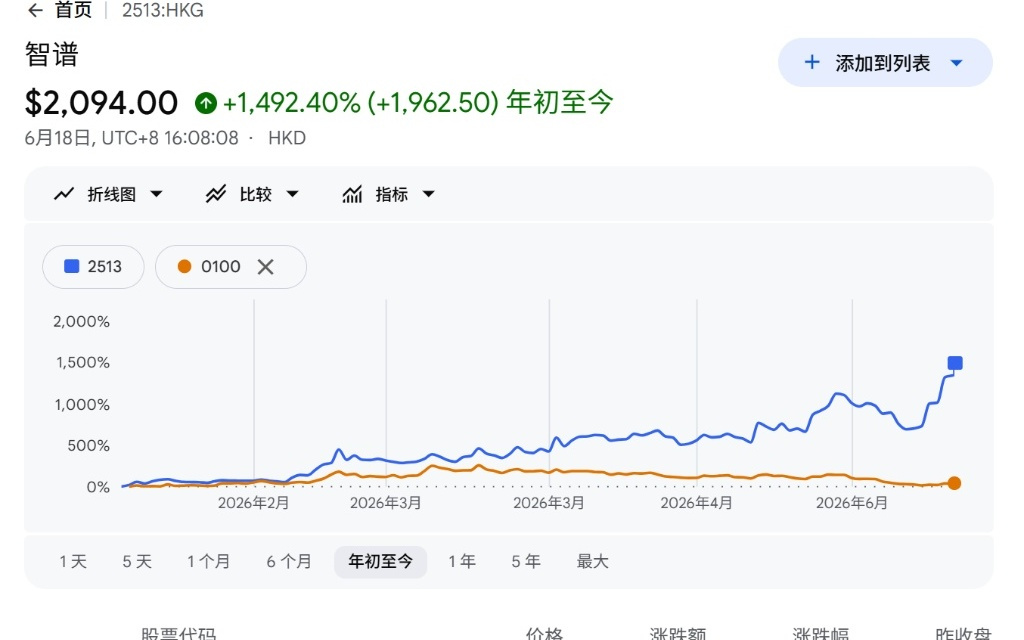
Task: Click the line chart icon beside 折线图
Action: [64, 194]
